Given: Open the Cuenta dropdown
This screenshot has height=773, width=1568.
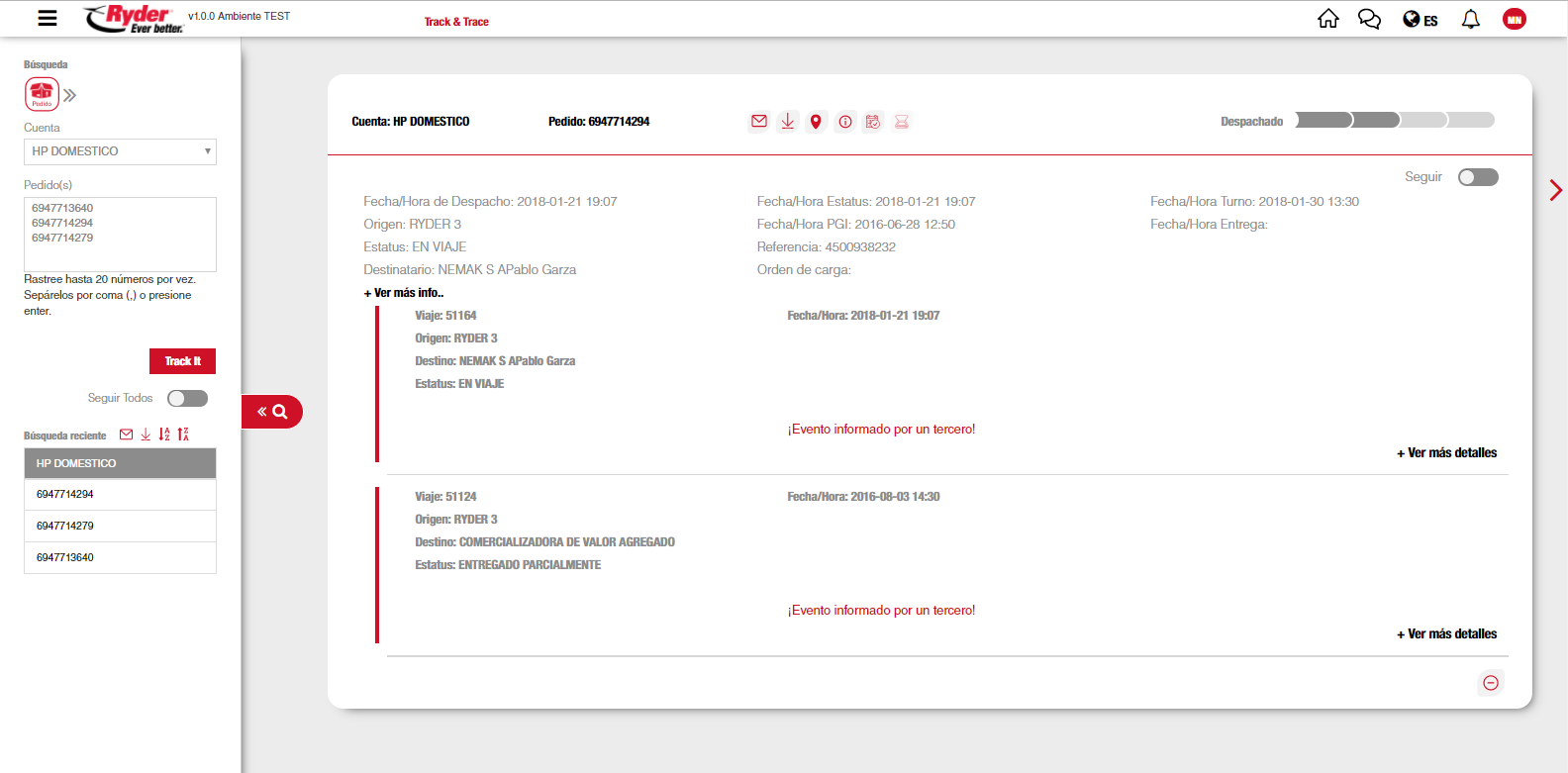Looking at the screenshot, I should [120, 151].
